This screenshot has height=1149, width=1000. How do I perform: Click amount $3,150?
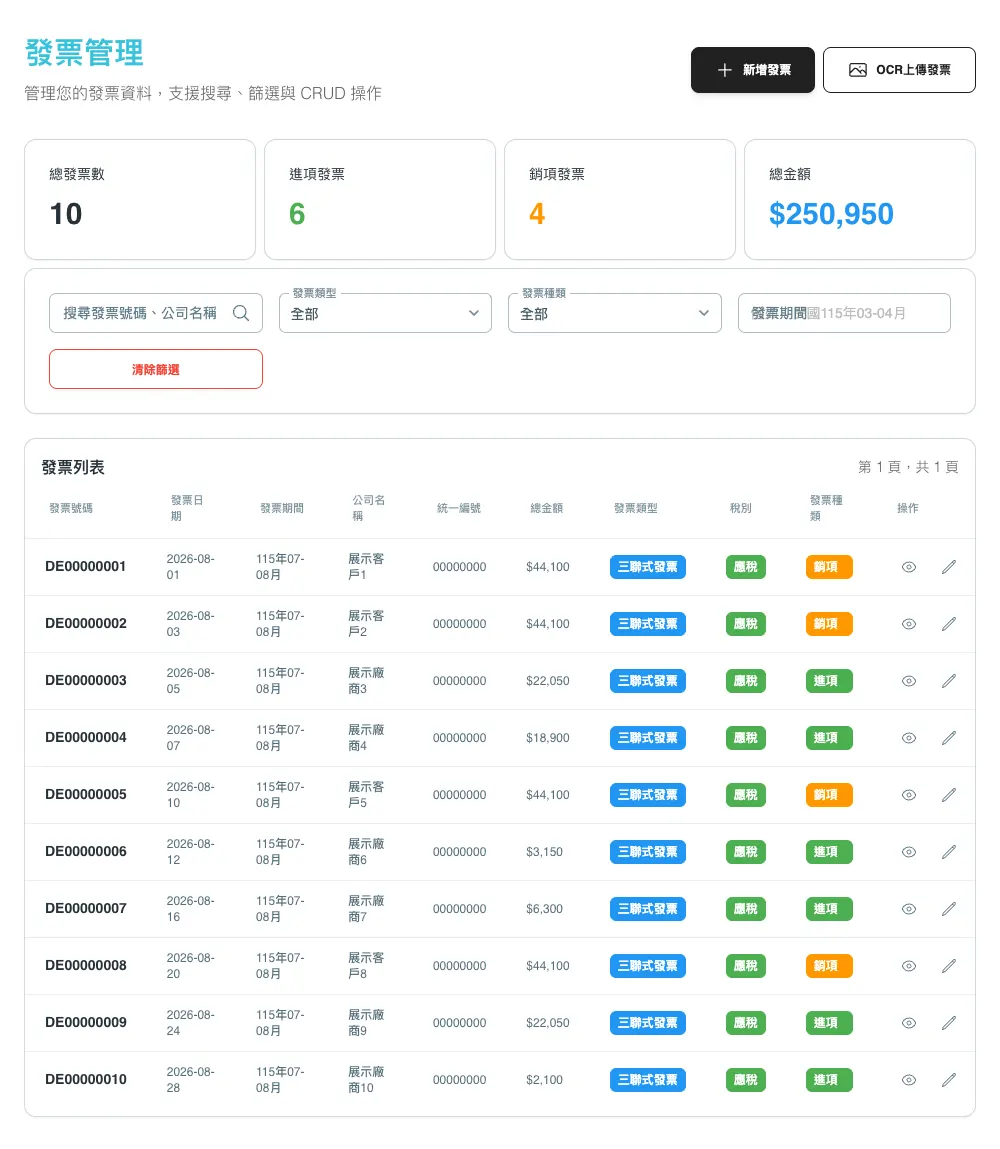point(544,852)
